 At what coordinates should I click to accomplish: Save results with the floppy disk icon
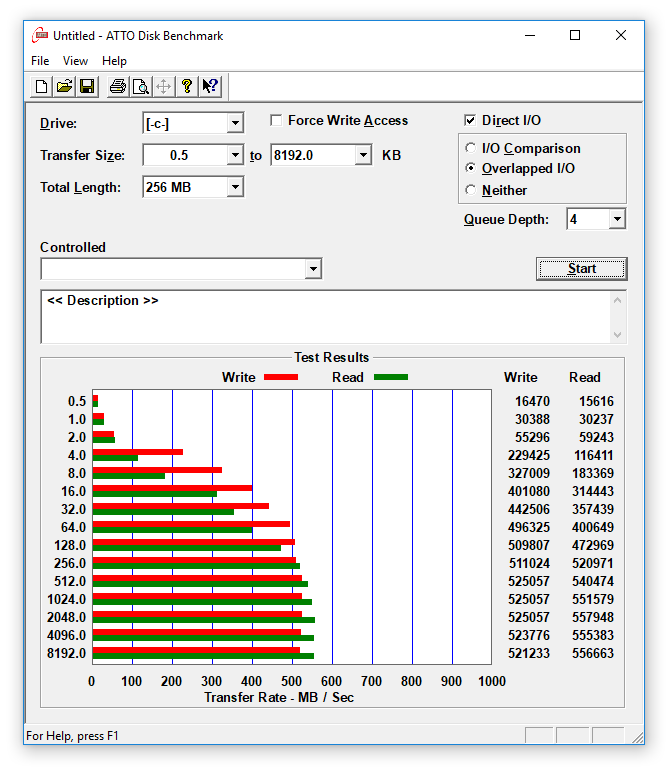coord(86,86)
